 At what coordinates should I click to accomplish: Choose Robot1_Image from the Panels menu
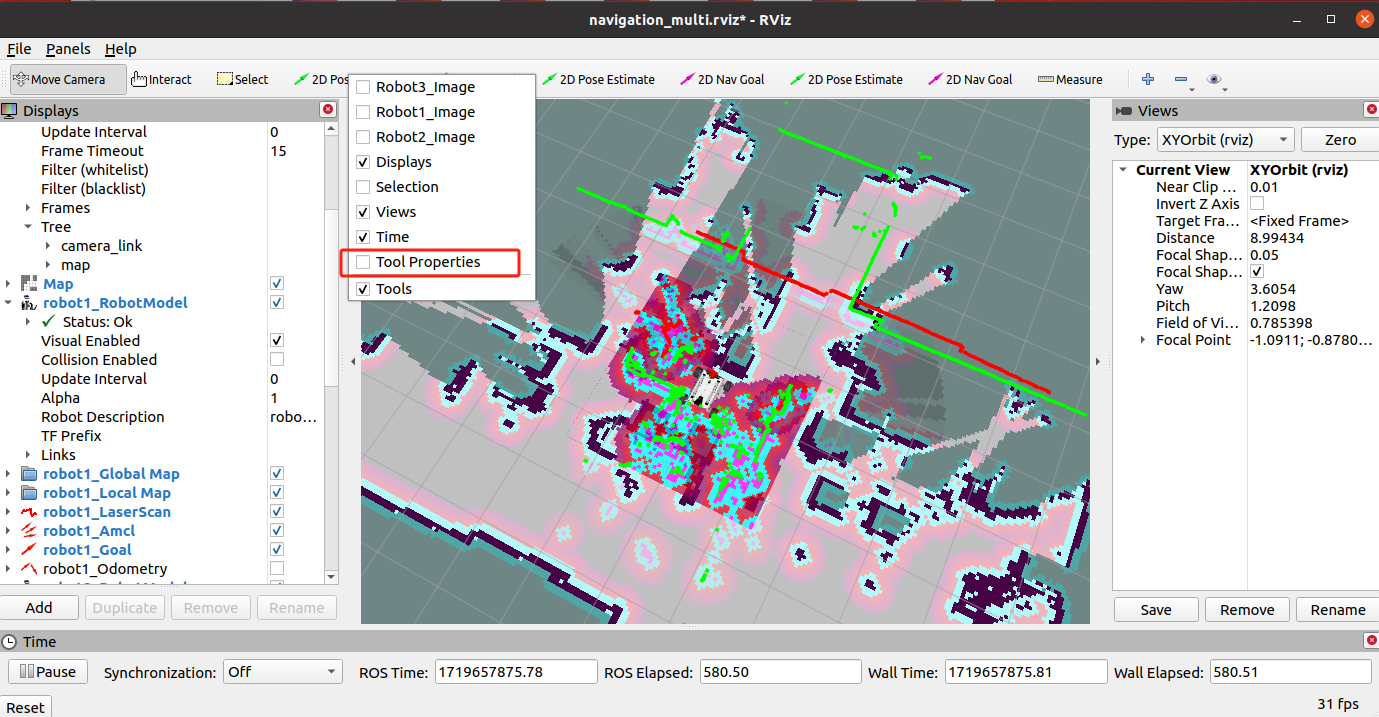(x=425, y=112)
